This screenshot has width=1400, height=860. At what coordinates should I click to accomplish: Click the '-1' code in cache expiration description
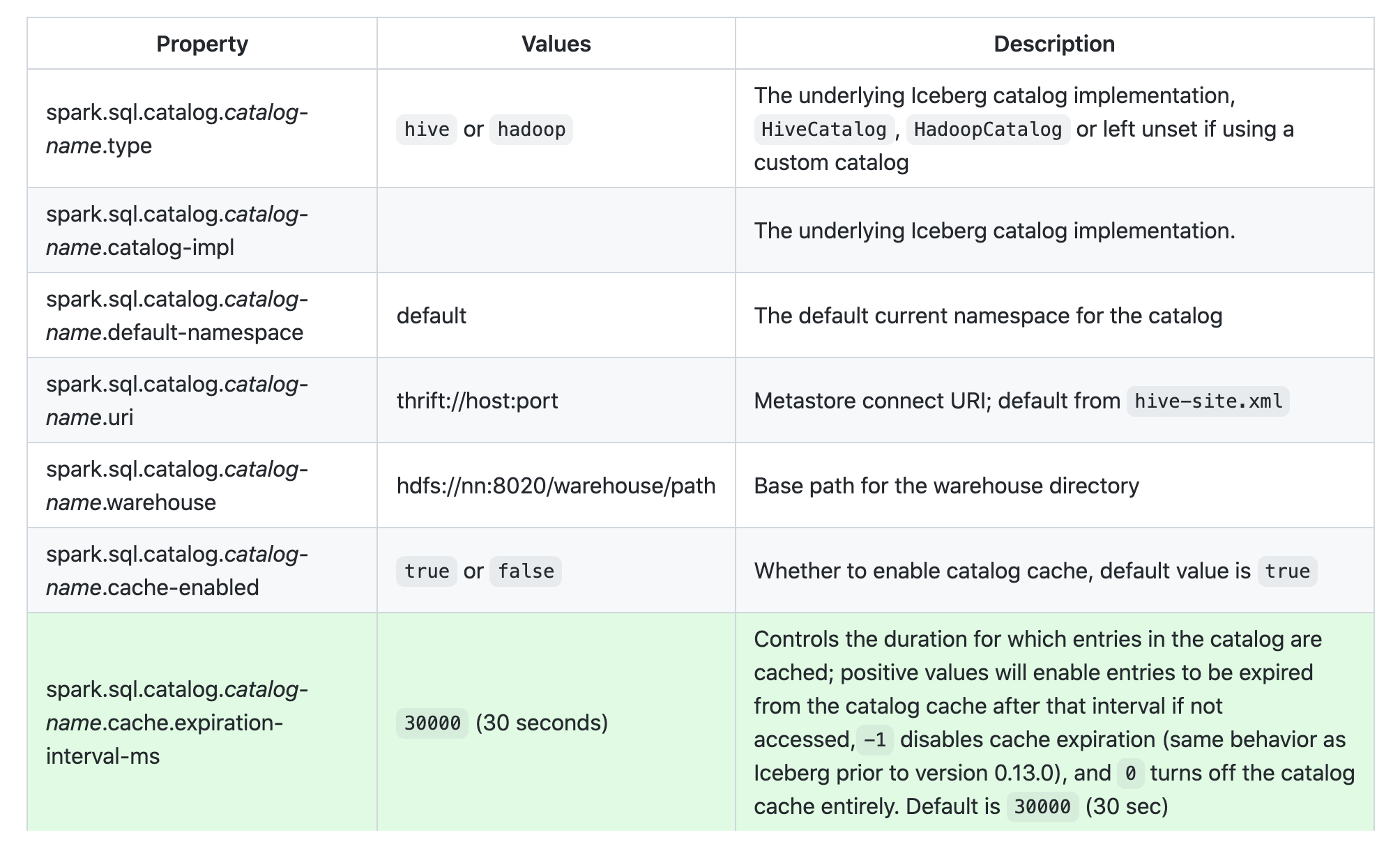874,740
